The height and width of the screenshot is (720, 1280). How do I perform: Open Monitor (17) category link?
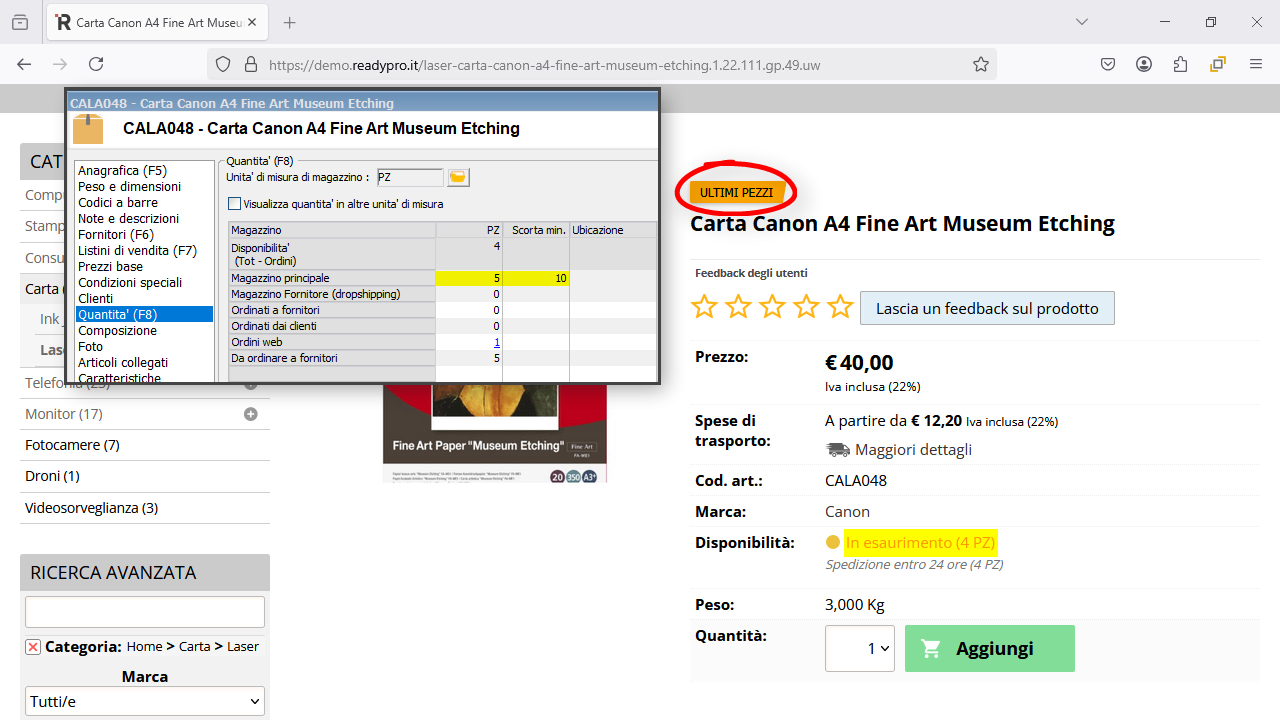coord(64,414)
